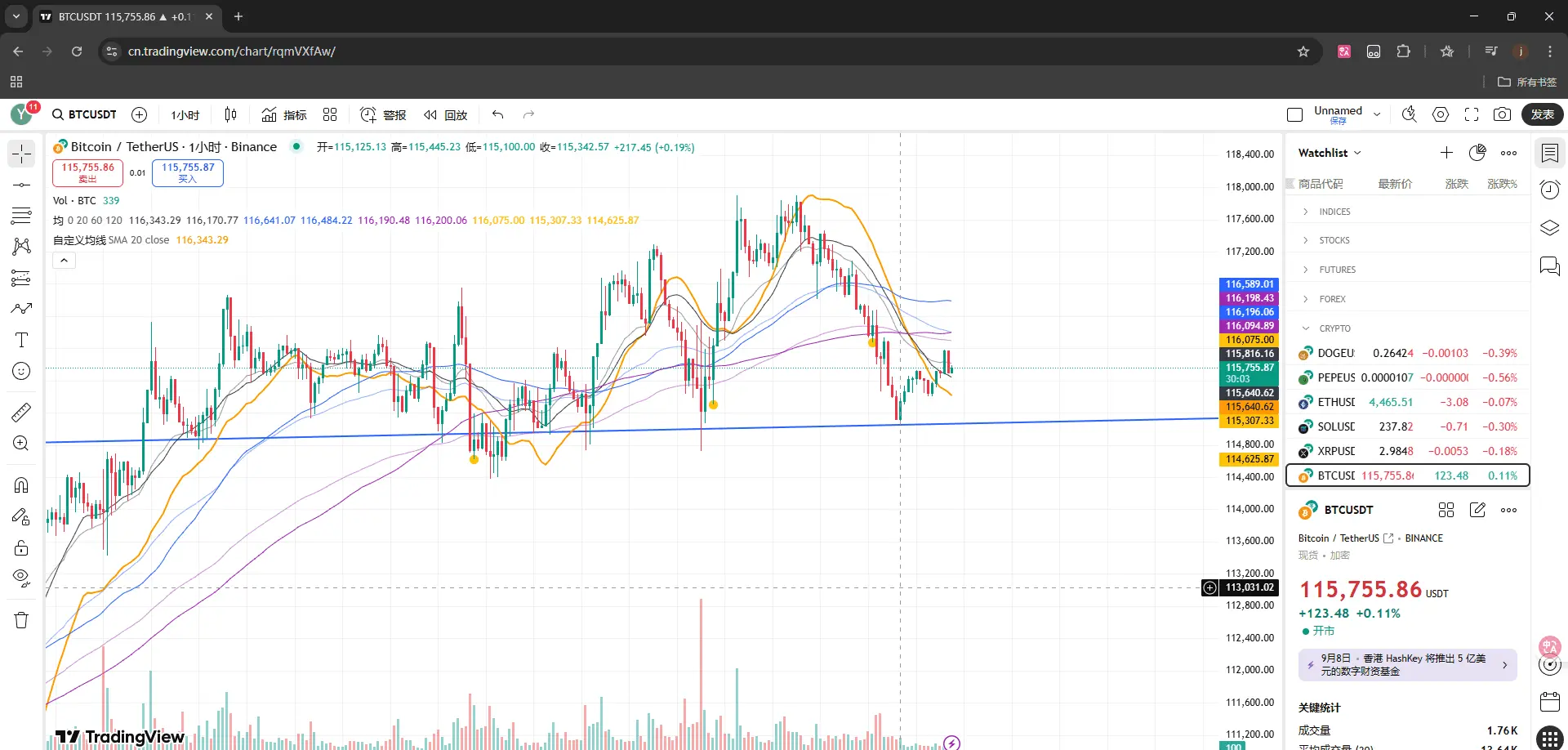Image resolution: width=1568 pixels, height=750 pixels.
Task: Switch chart to fullscreen mode
Action: coord(1472,114)
